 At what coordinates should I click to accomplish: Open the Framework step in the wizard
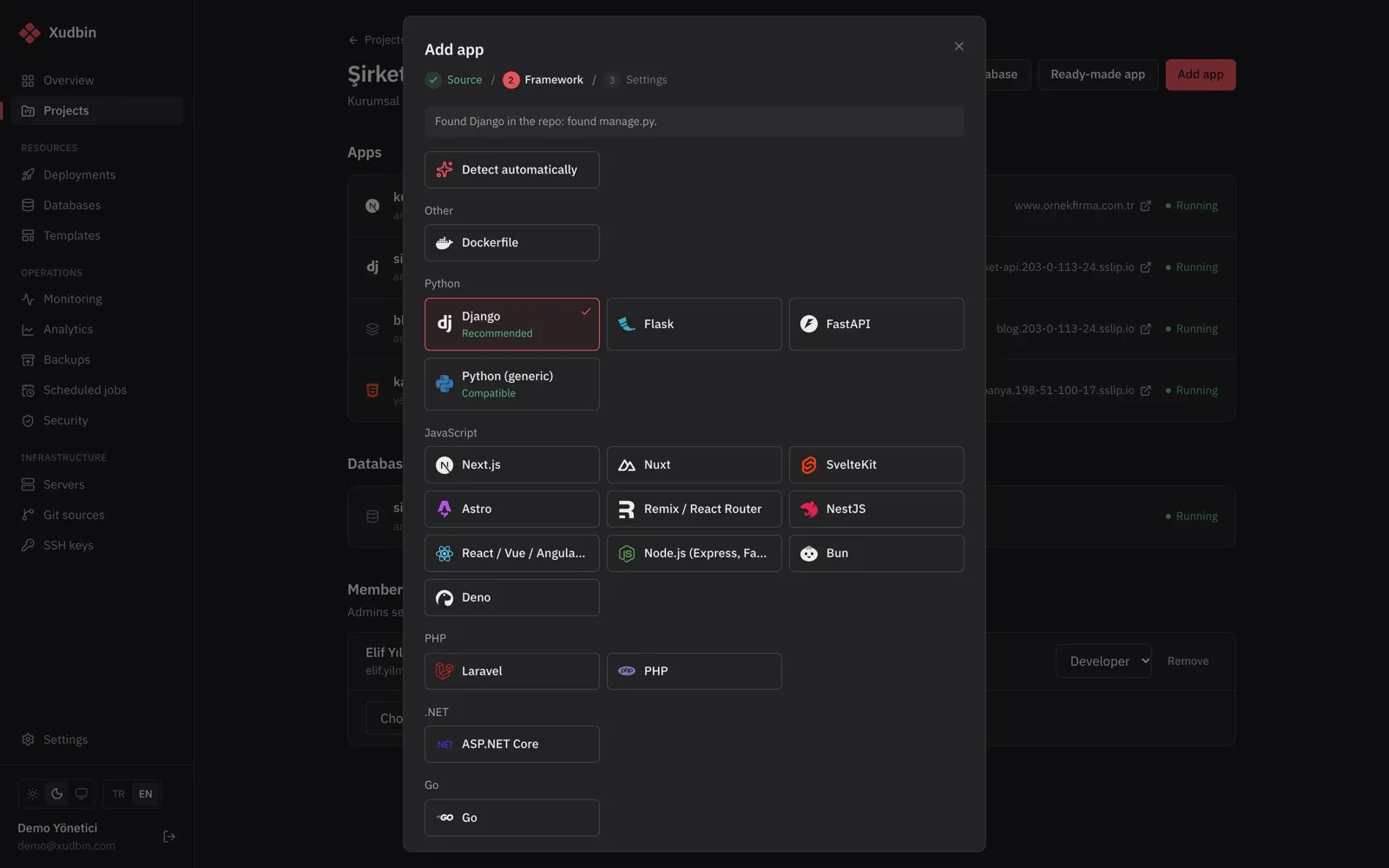(x=543, y=80)
